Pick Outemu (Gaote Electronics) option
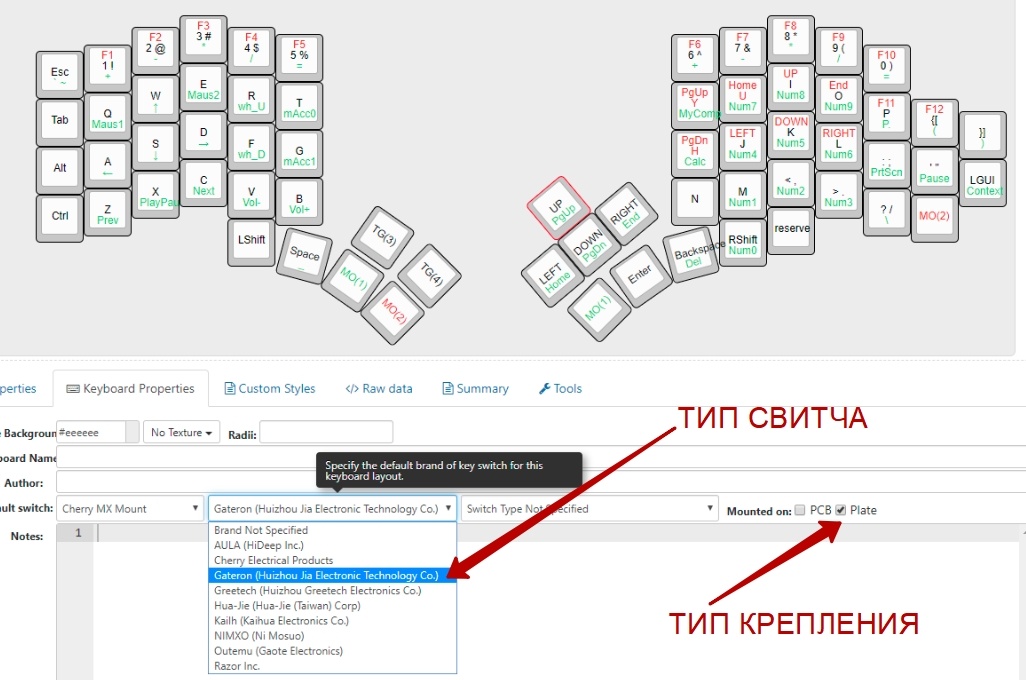The height and width of the screenshot is (680, 1026). [332, 651]
